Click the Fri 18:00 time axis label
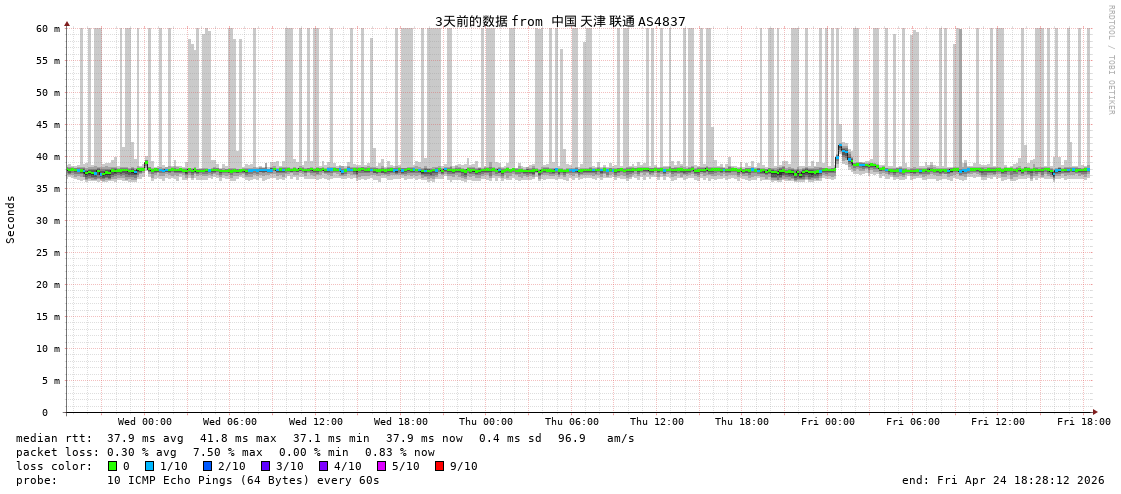This screenshot has width=1121, height=494. [x=1083, y=422]
